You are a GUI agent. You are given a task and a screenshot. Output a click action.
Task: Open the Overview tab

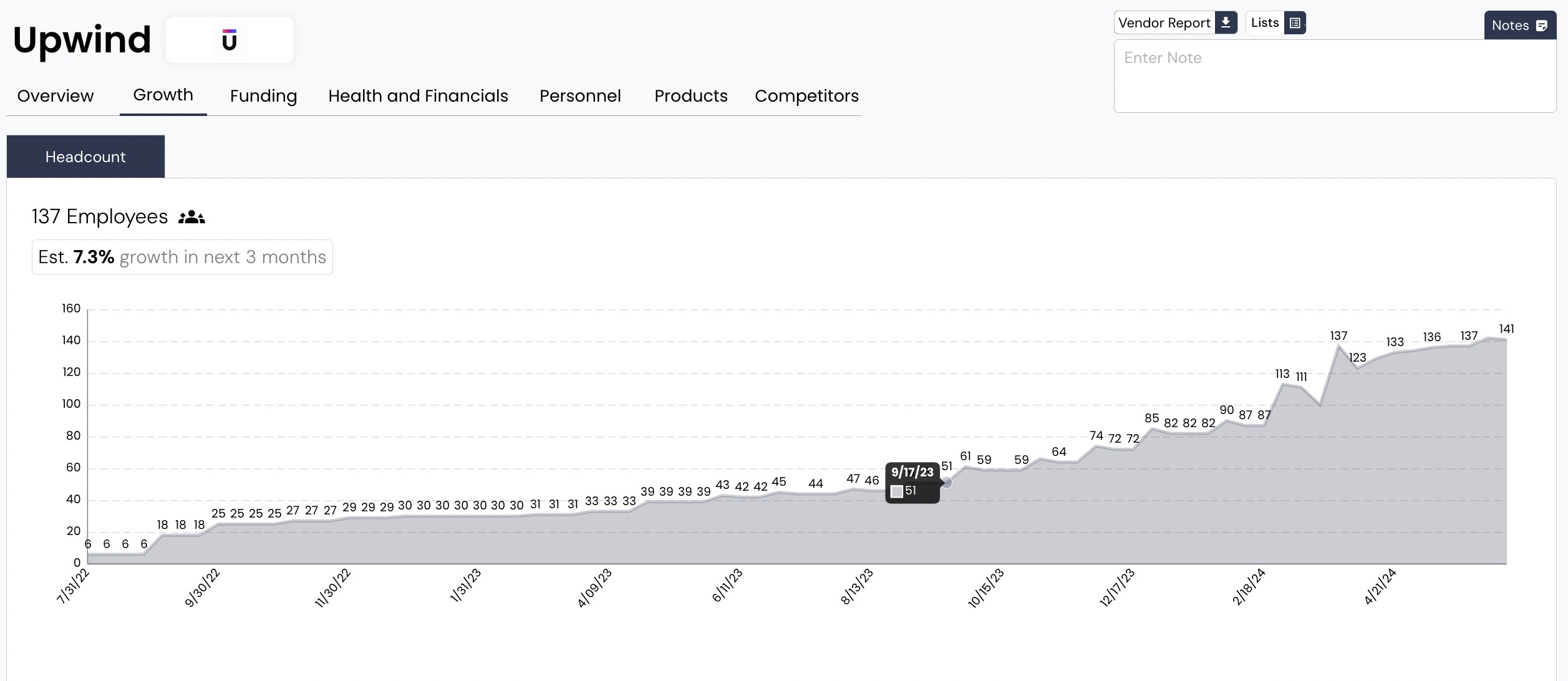click(56, 96)
